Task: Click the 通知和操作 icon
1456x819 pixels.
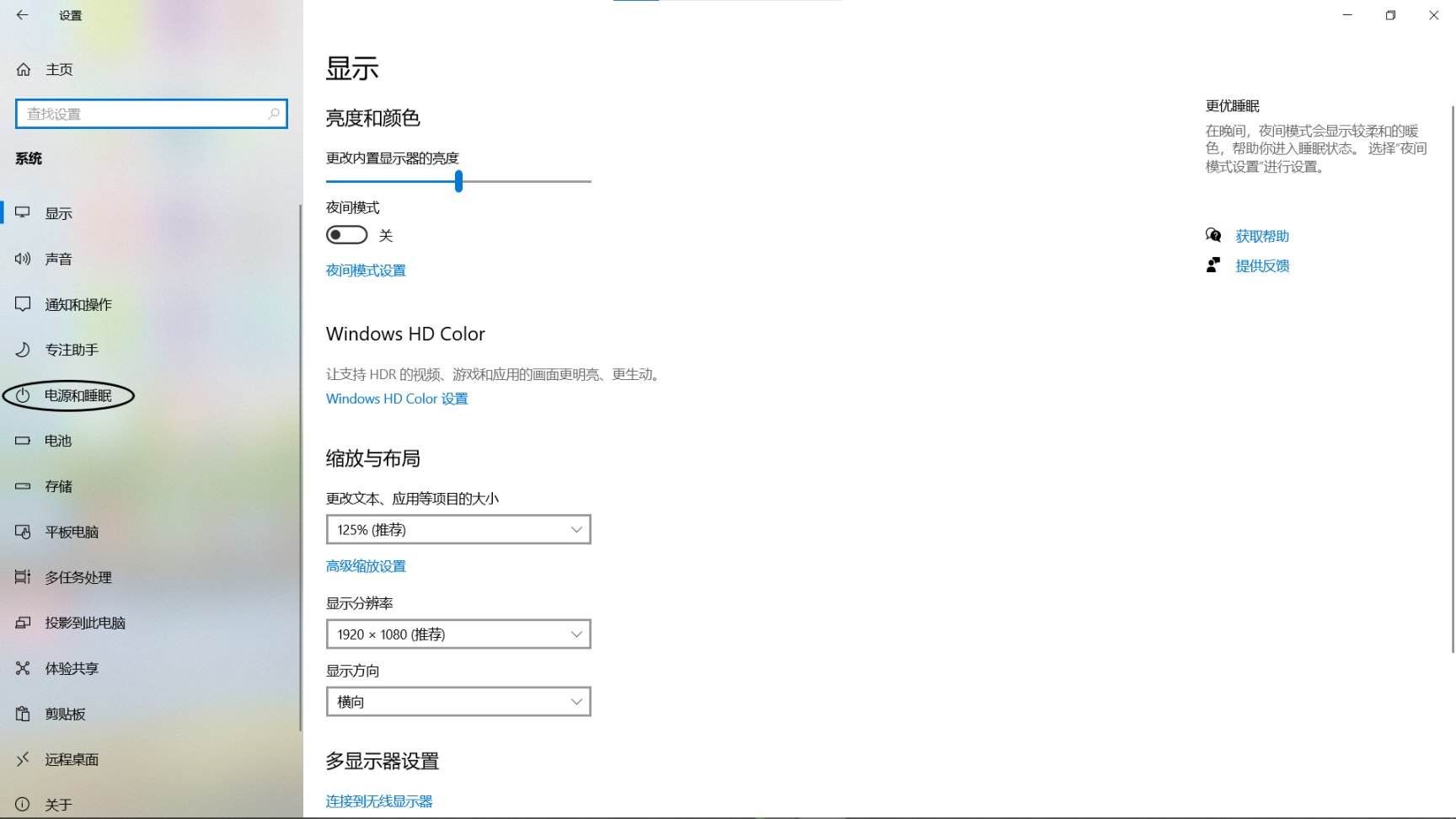Action: coord(23,304)
